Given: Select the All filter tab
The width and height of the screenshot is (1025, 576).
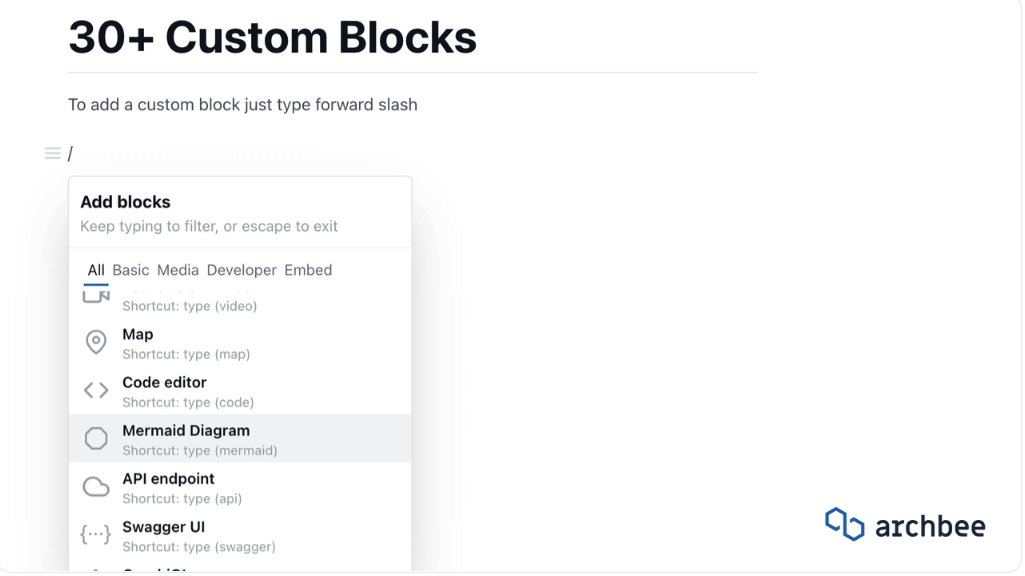Looking at the screenshot, I should click(x=96, y=270).
